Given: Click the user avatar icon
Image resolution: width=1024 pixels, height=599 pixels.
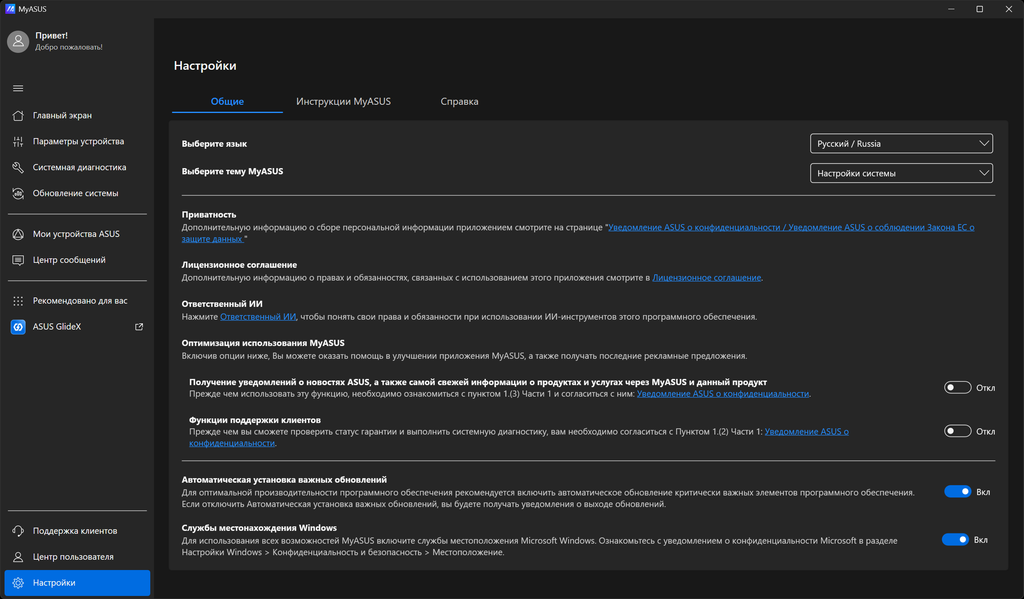Looking at the screenshot, I should (18, 41).
